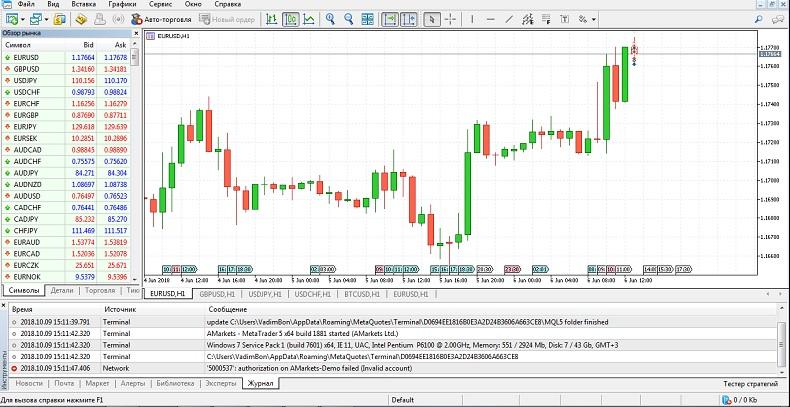Click the Новый ордер button
The height and width of the screenshot is (407, 790).
coord(228,19)
